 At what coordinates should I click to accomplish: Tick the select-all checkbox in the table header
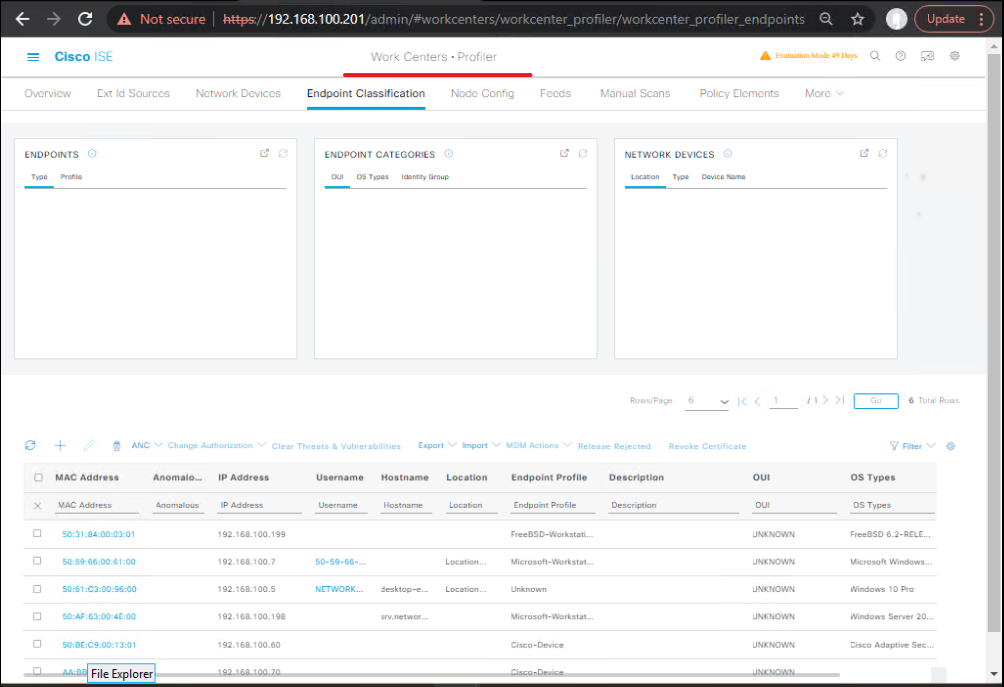point(38,478)
